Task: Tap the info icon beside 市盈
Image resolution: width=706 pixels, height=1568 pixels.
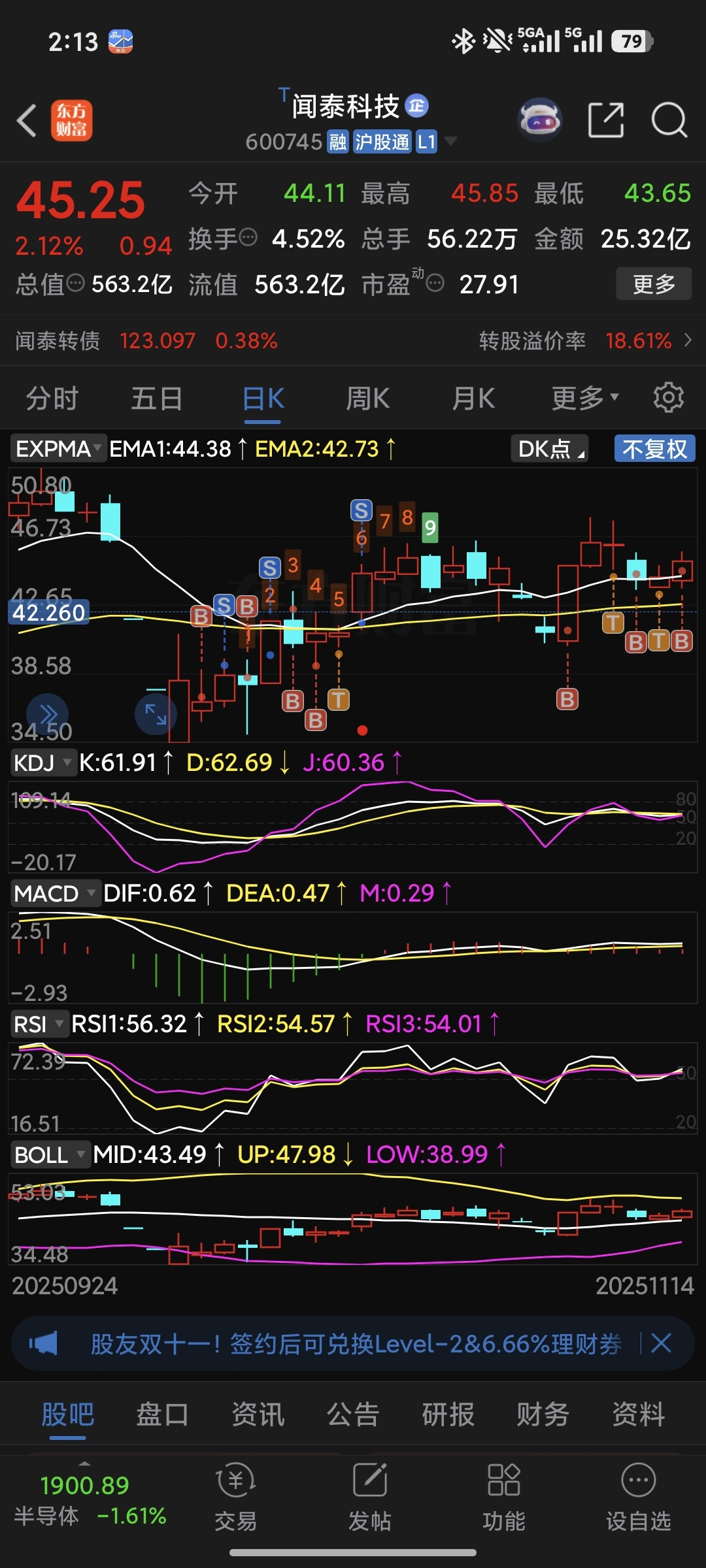Action: pos(435,283)
